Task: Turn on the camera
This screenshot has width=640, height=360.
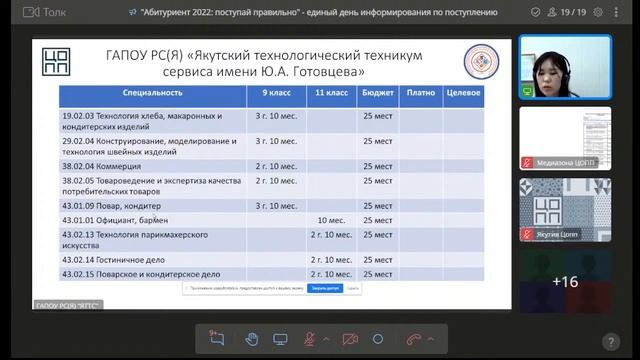Action: (350, 339)
